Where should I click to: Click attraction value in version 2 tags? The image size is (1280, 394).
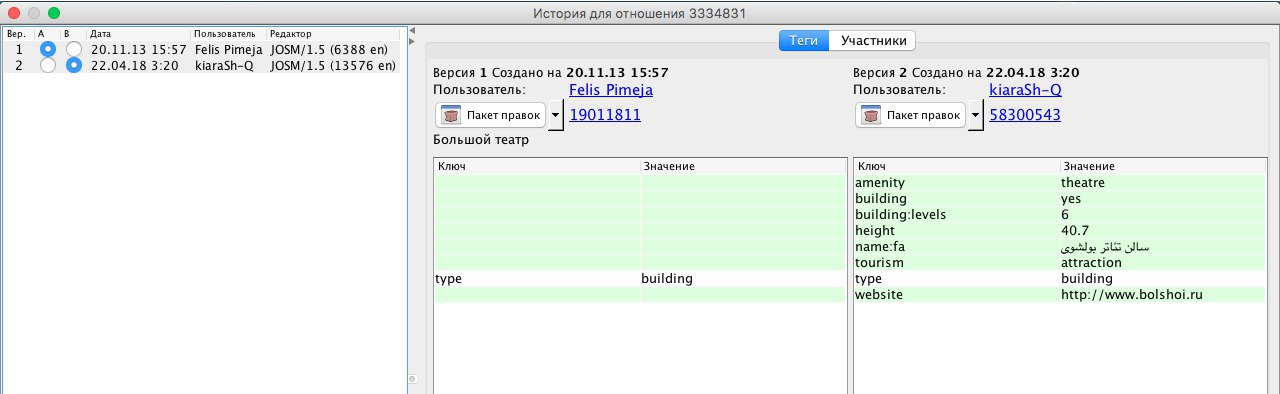pyautogui.click(x=1091, y=263)
